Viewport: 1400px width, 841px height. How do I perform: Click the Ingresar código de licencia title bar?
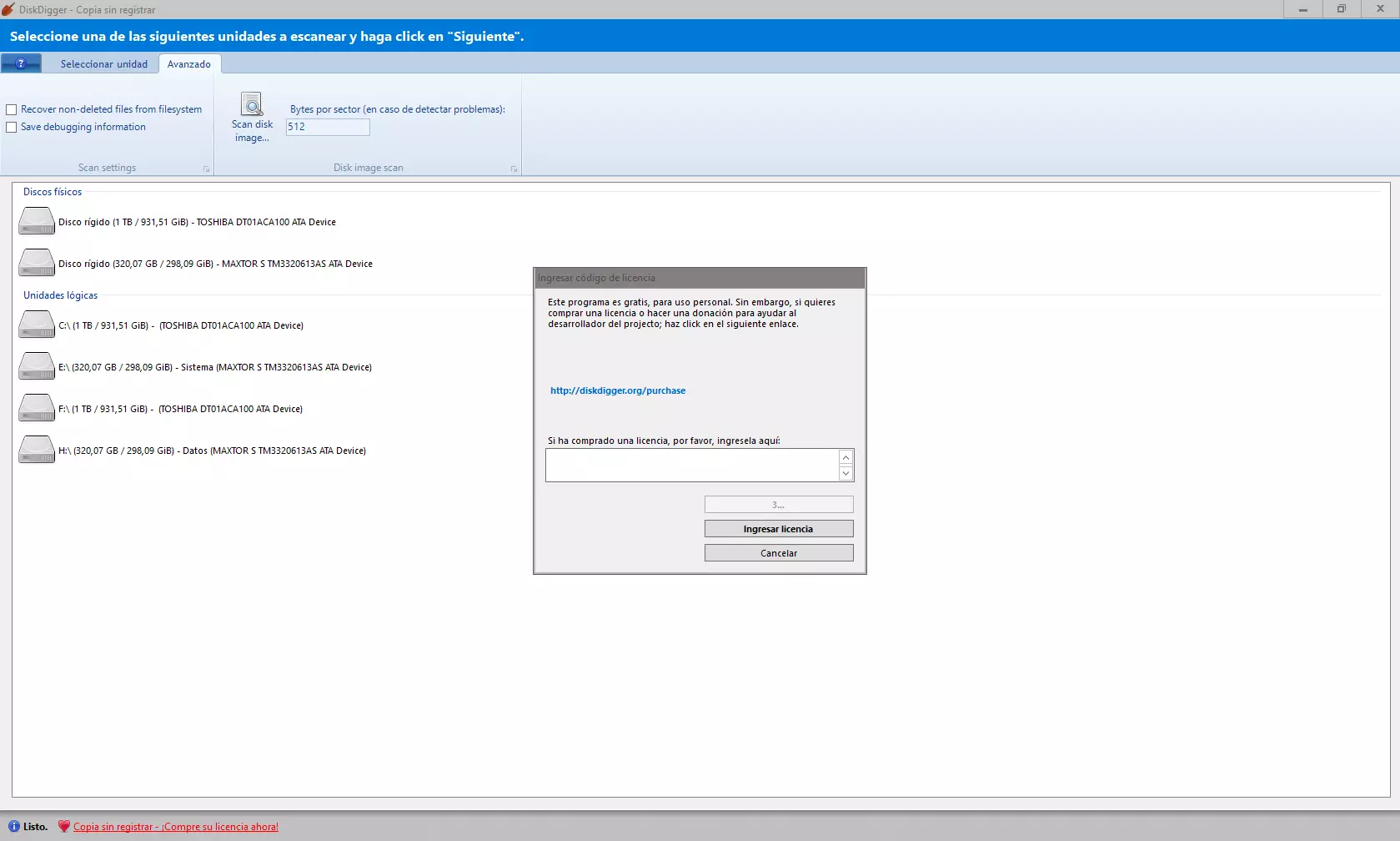coord(700,278)
